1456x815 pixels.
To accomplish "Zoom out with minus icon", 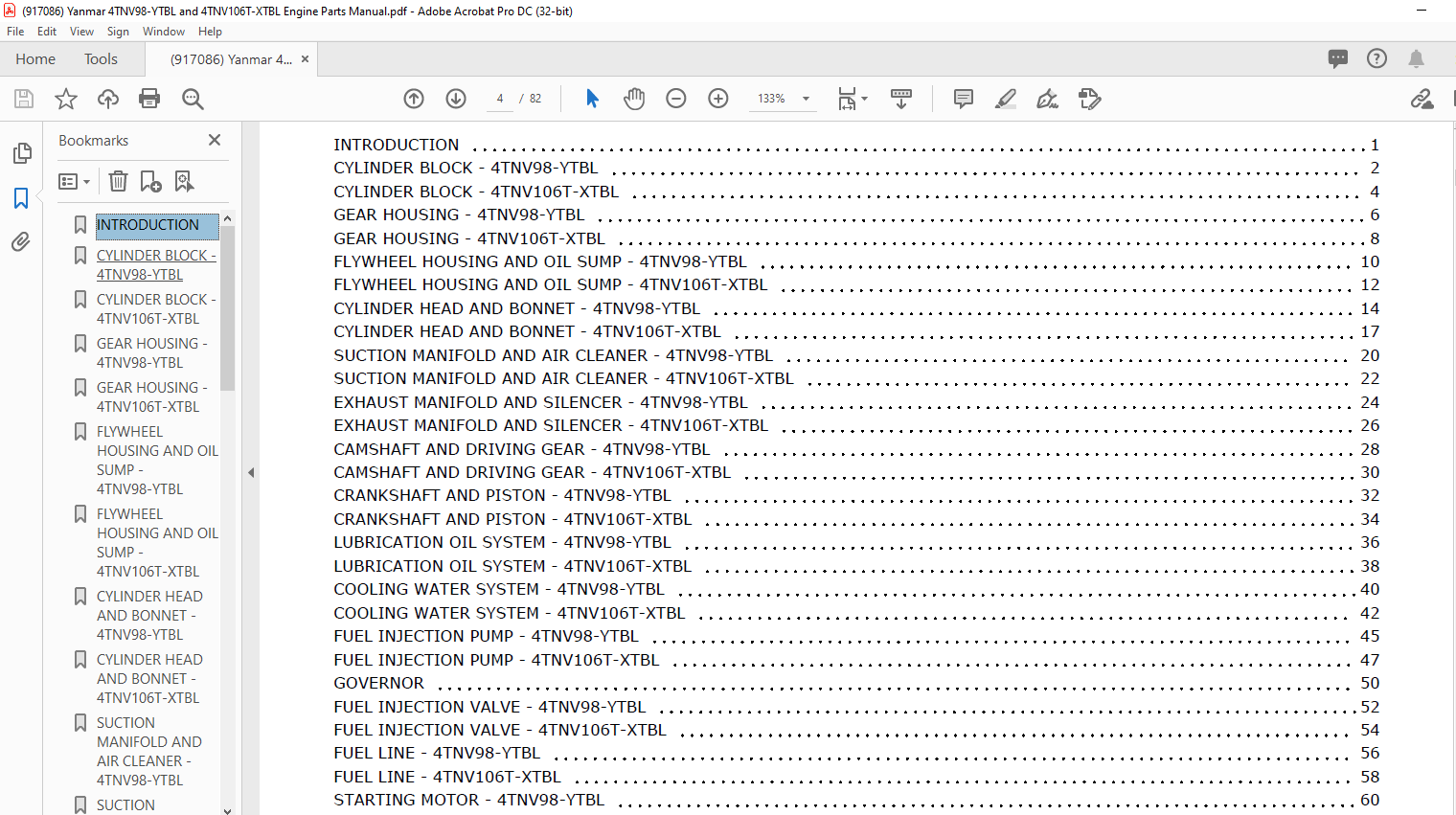I will pos(676,99).
